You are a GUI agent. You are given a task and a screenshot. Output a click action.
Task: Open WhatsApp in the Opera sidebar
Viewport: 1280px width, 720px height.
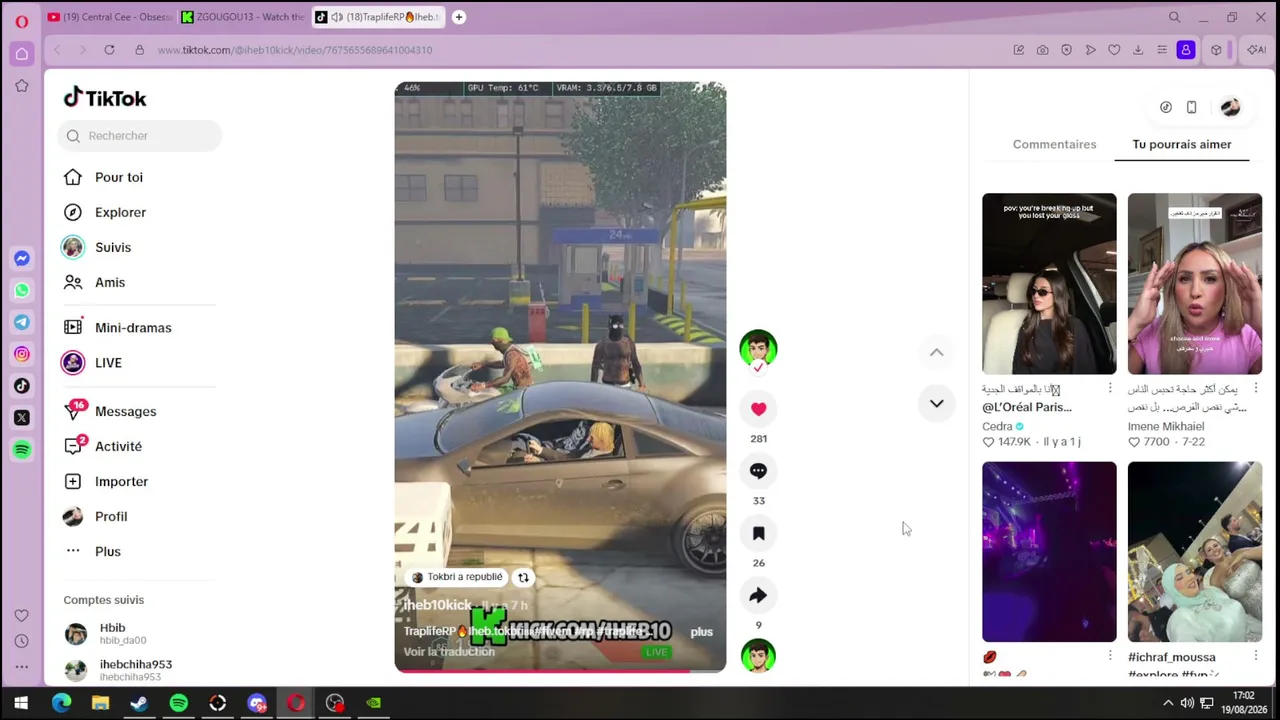click(x=21, y=290)
